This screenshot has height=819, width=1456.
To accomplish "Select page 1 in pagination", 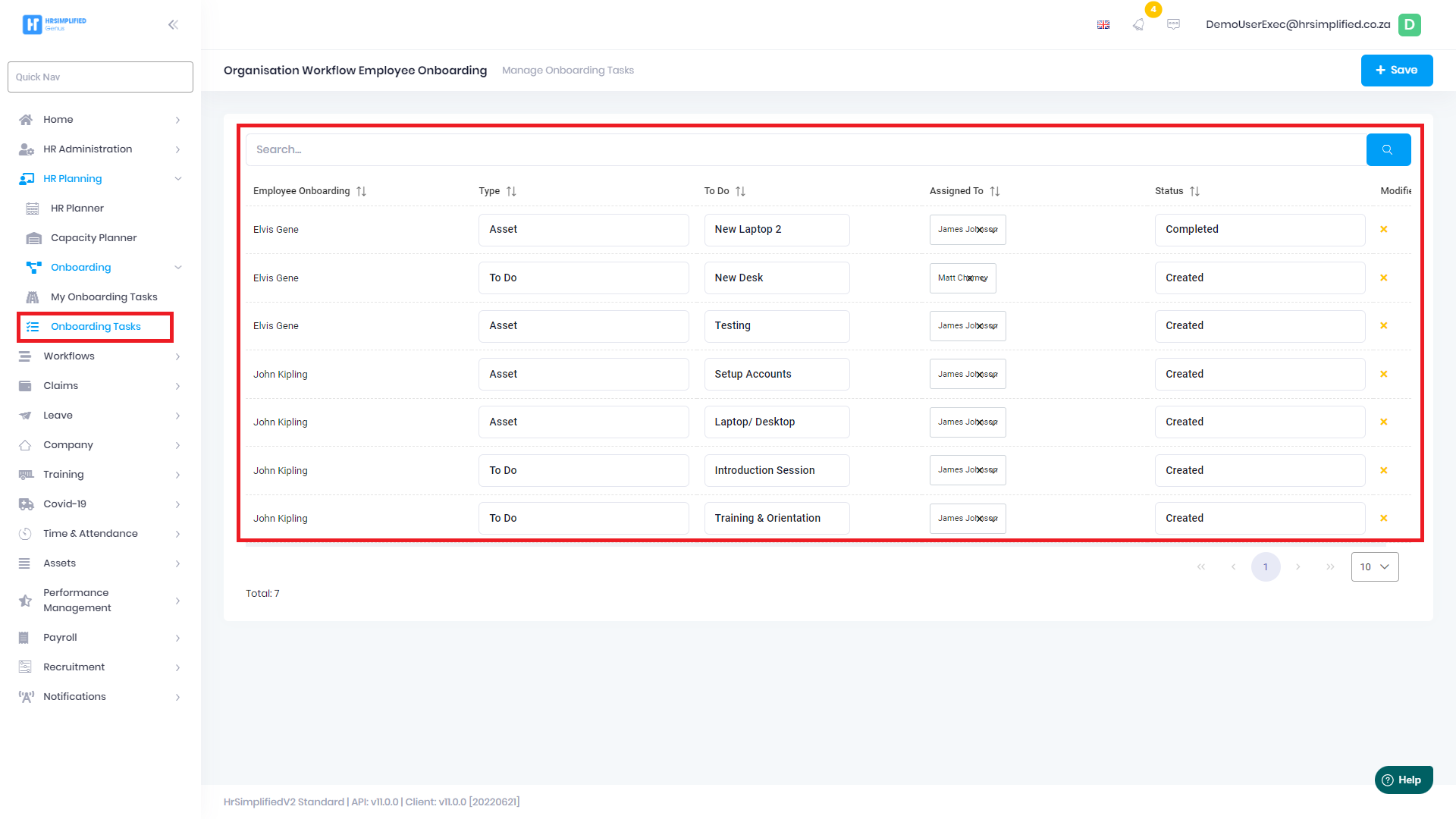I will [1265, 566].
